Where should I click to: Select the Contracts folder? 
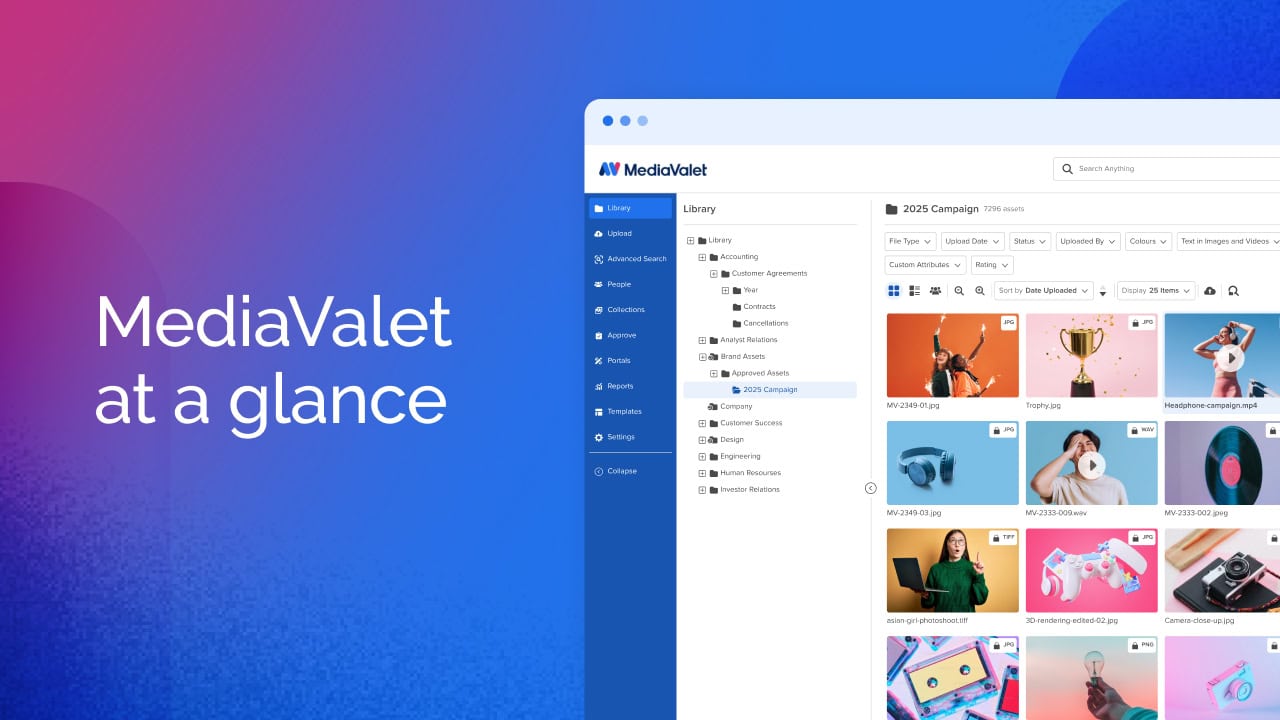(754, 307)
